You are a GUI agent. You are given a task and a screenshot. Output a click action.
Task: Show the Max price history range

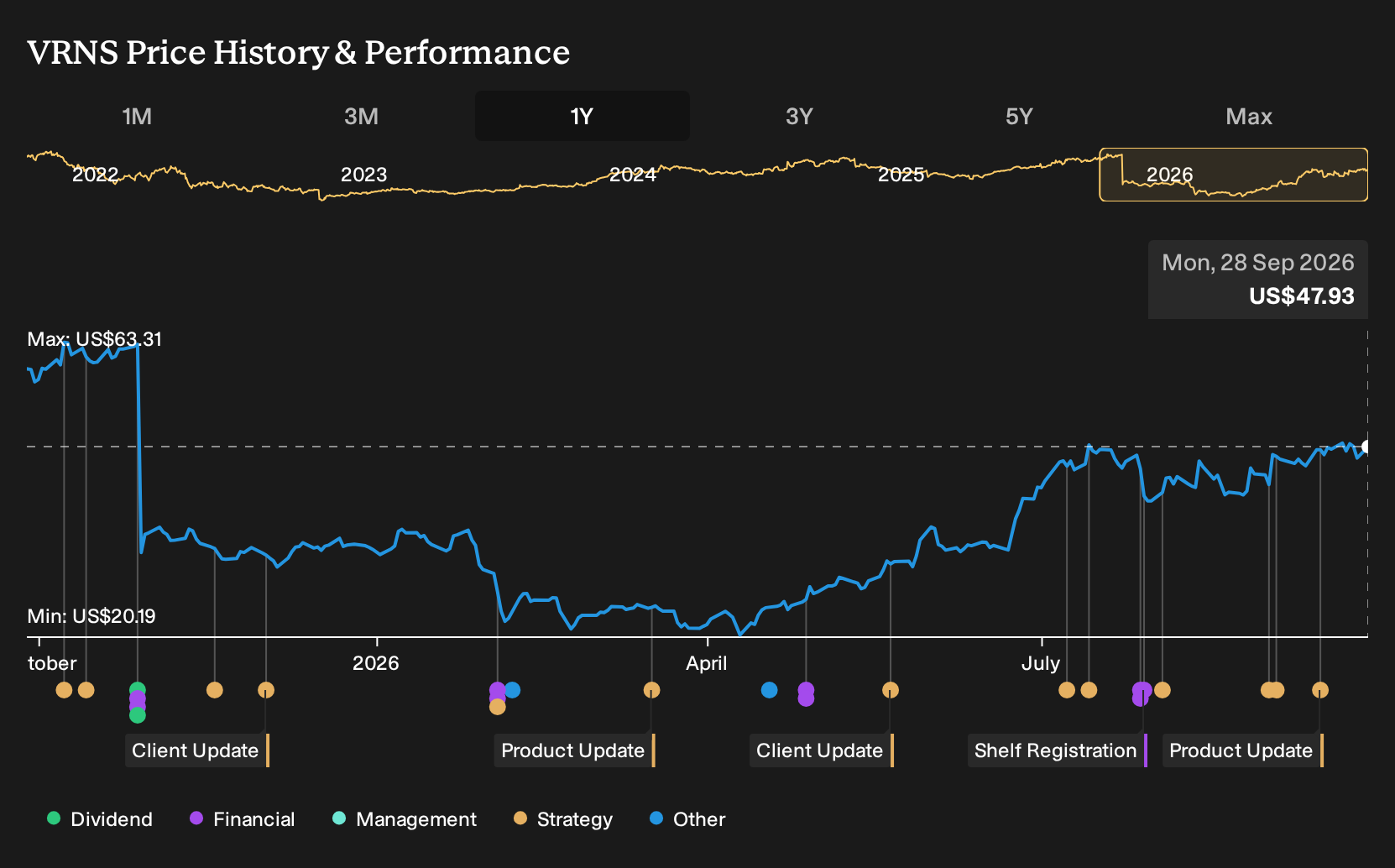click(x=1249, y=116)
